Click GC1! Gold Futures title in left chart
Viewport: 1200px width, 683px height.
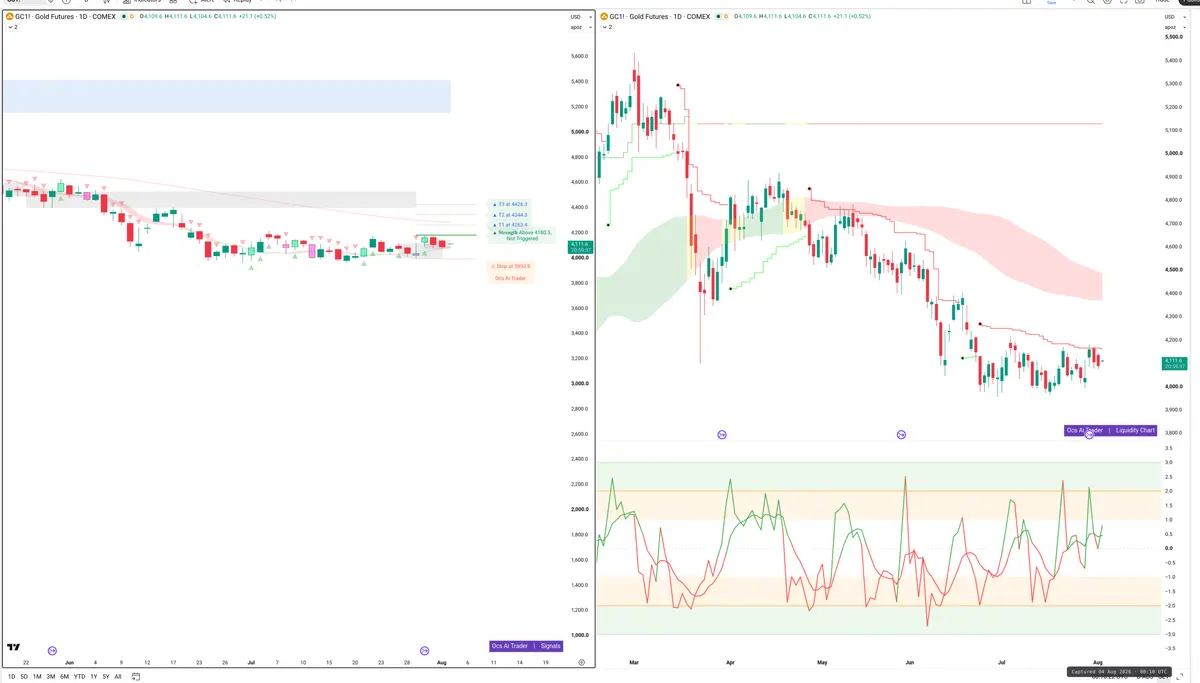(65, 17)
